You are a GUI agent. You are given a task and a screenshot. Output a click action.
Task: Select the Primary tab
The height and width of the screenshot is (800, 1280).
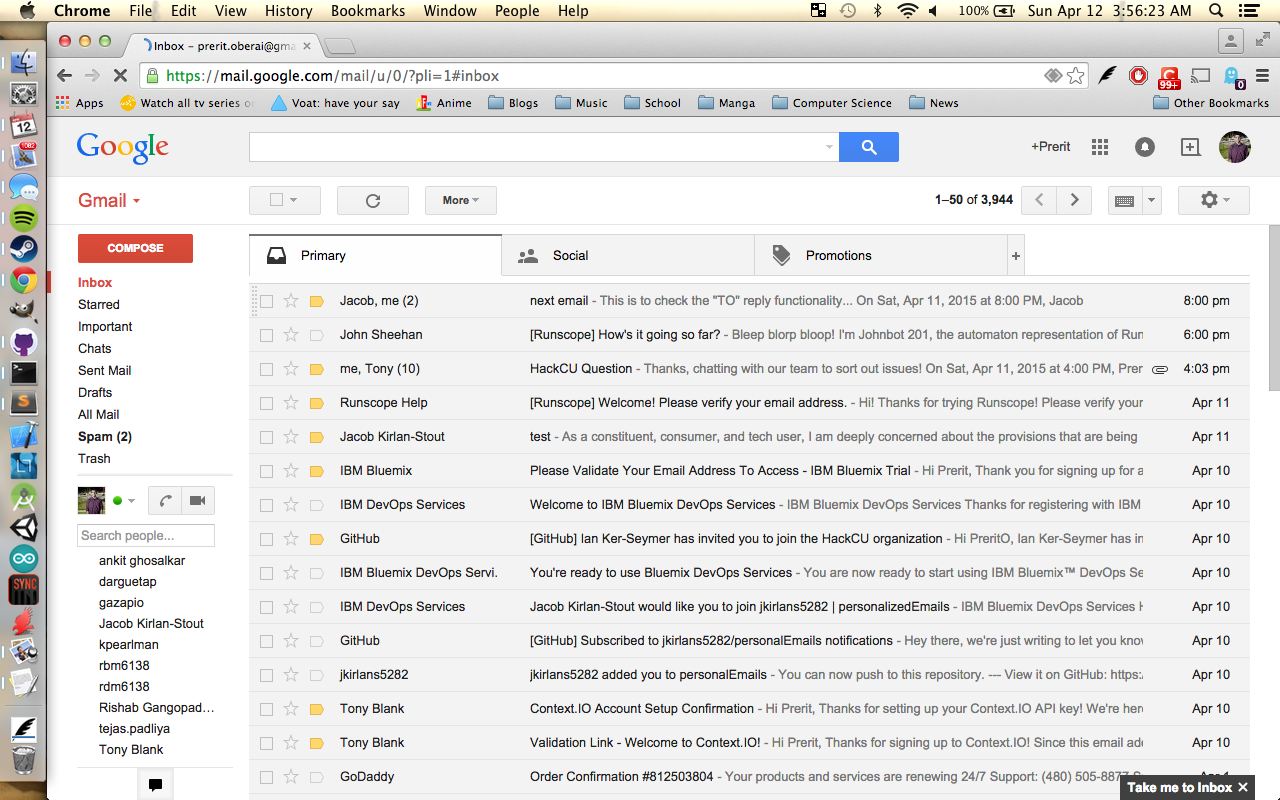coord(375,256)
